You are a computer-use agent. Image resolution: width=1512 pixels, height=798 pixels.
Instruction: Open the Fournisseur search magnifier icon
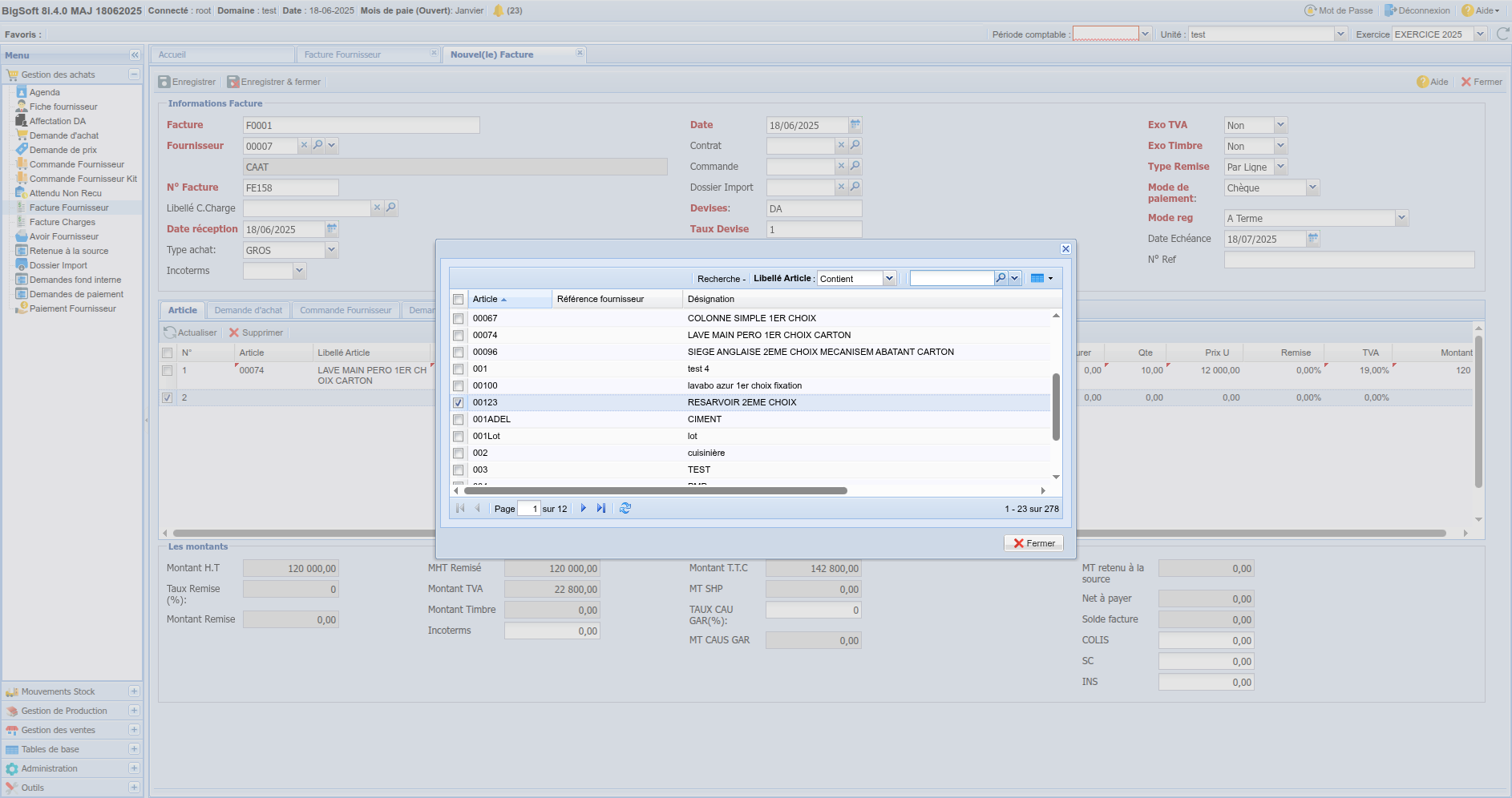[x=318, y=145]
